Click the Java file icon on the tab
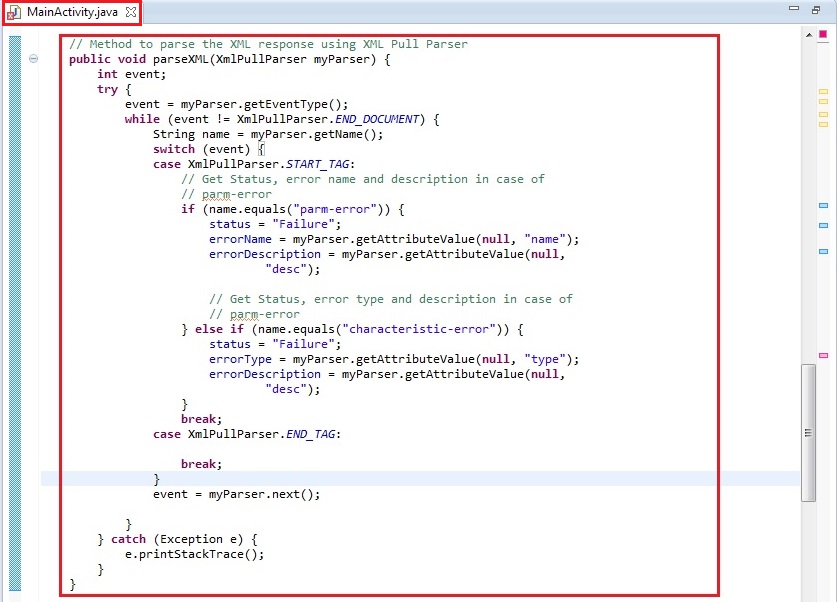 [x=15, y=12]
